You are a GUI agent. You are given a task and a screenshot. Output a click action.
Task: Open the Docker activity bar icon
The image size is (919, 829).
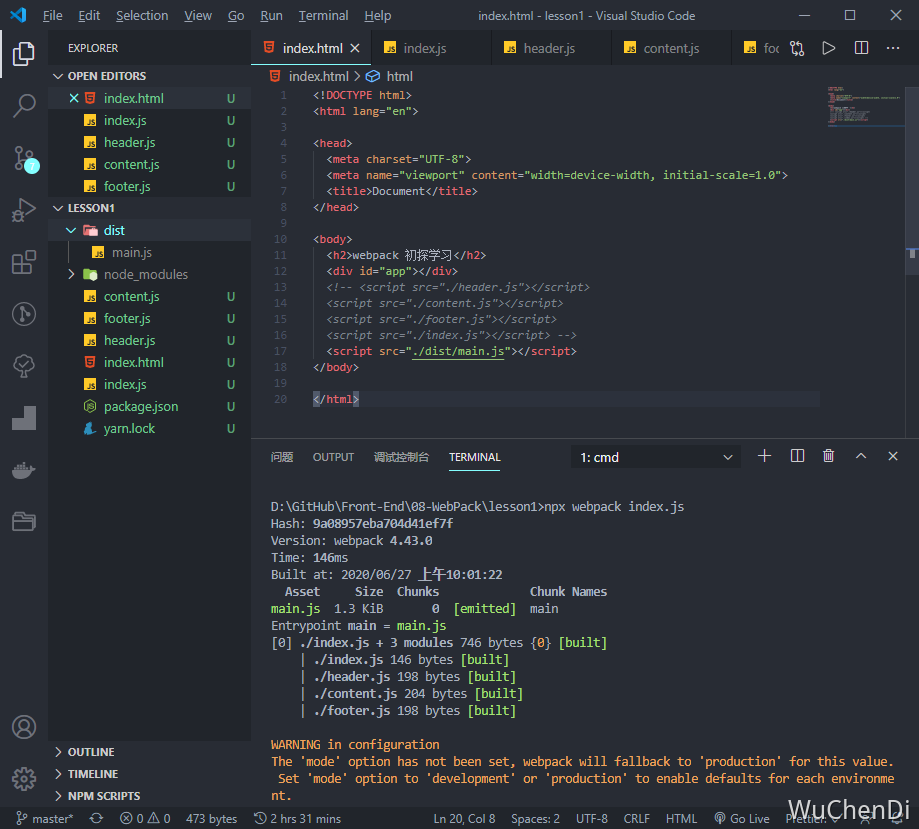(x=23, y=470)
